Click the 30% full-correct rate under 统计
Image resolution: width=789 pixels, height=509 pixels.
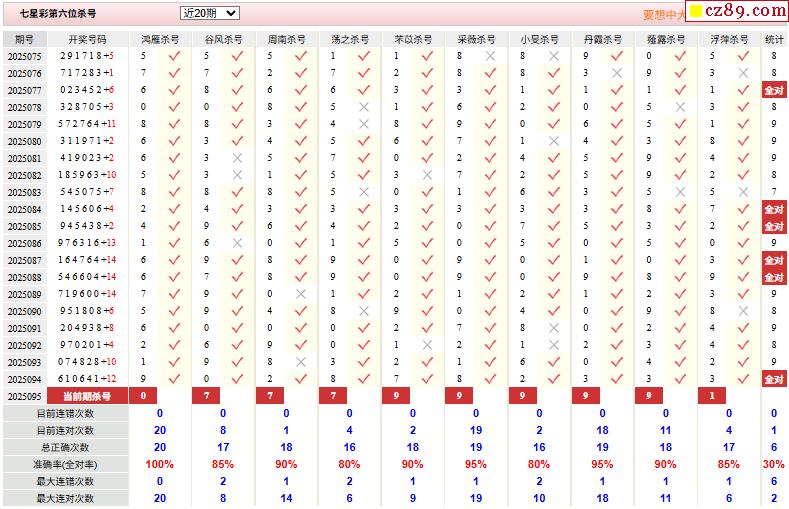(774, 464)
